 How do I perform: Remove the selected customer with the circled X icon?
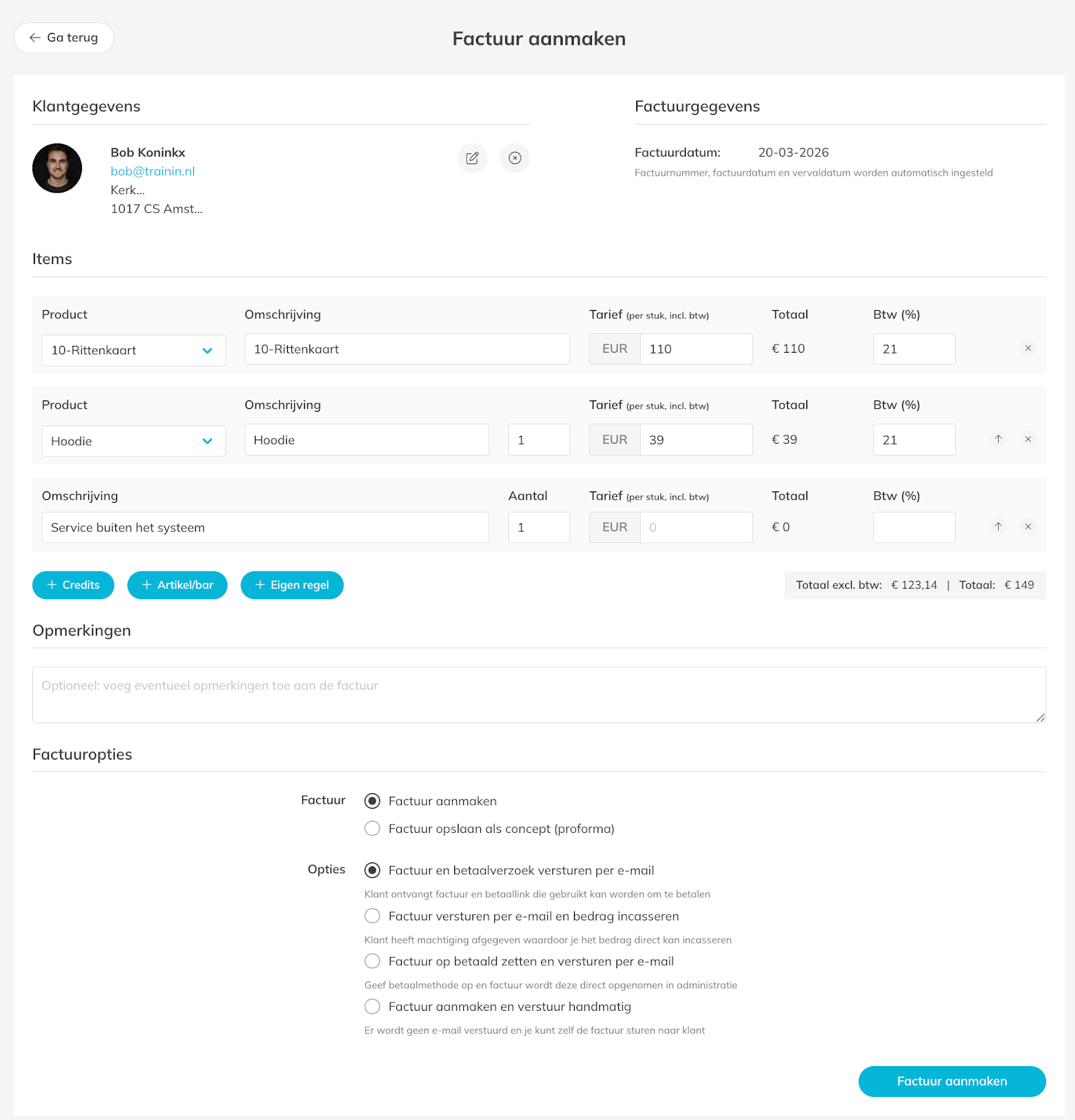(515, 158)
